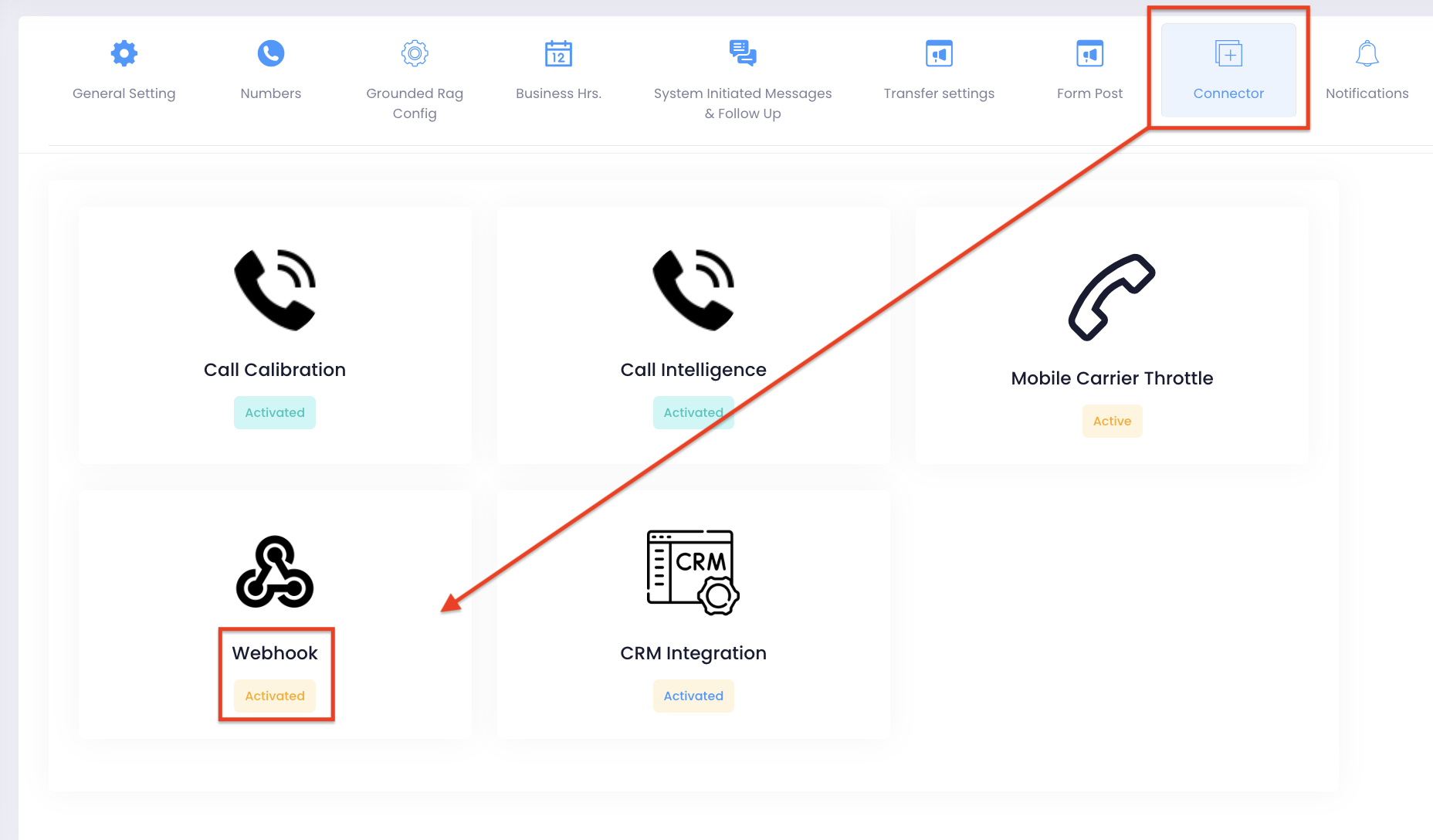Switch to the Numbers tab label
Viewport: 1433px width, 840px height.
click(271, 93)
